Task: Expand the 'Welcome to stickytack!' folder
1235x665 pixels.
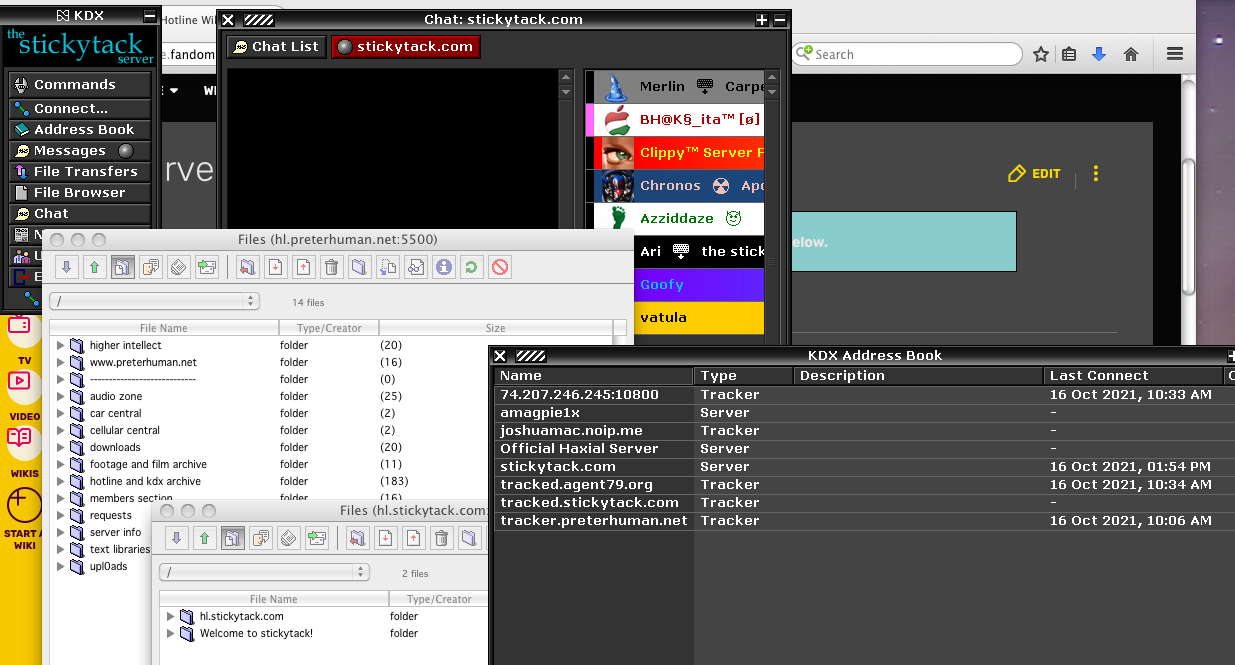Action: pyautogui.click(x=171, y=633)
